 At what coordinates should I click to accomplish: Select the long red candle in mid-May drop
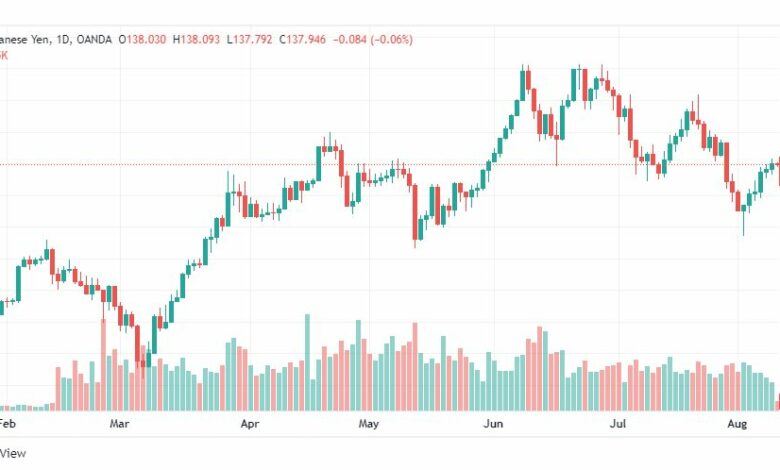(415, 212)
